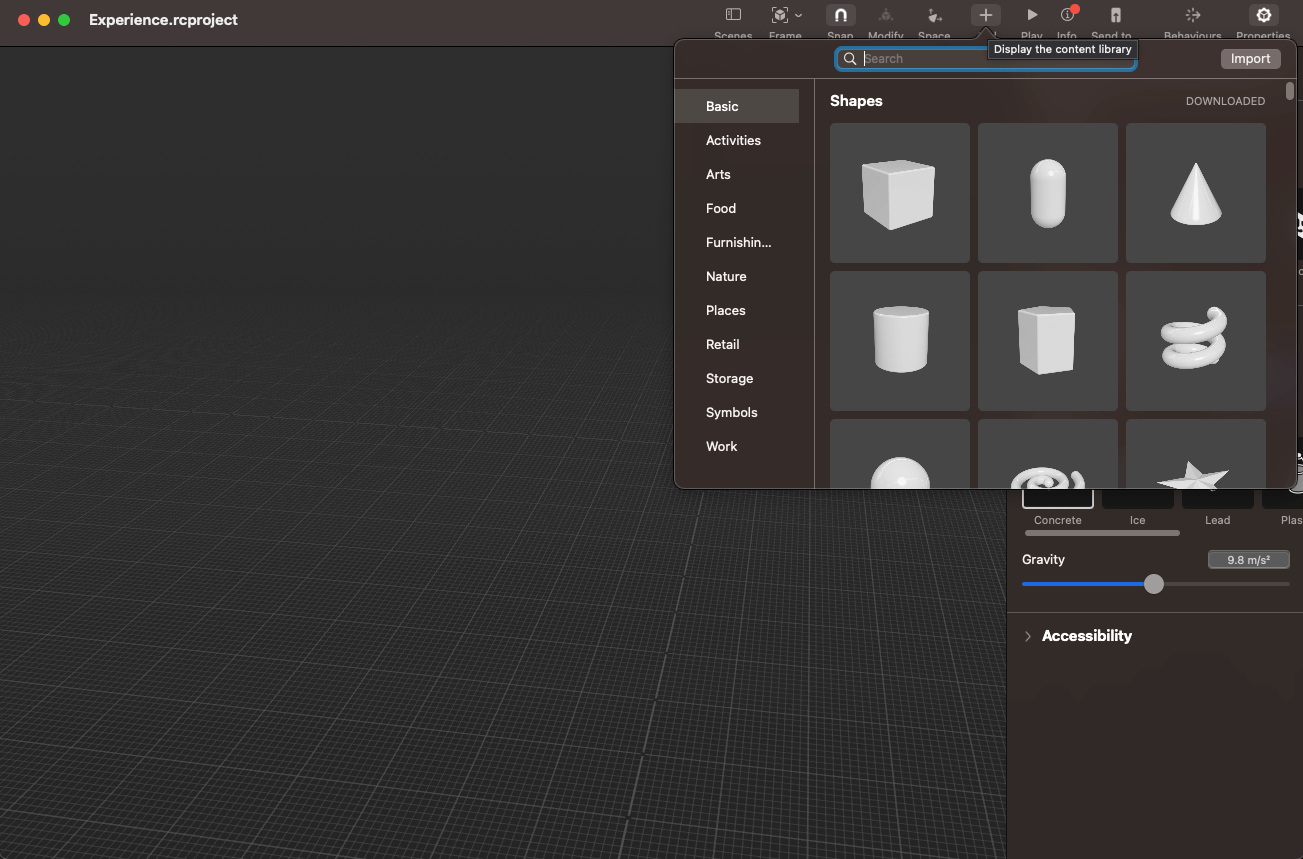Viewport: 1303px width, 859px height.
Task: Click the DOWNLOADED label
Action: point(1225,101)
